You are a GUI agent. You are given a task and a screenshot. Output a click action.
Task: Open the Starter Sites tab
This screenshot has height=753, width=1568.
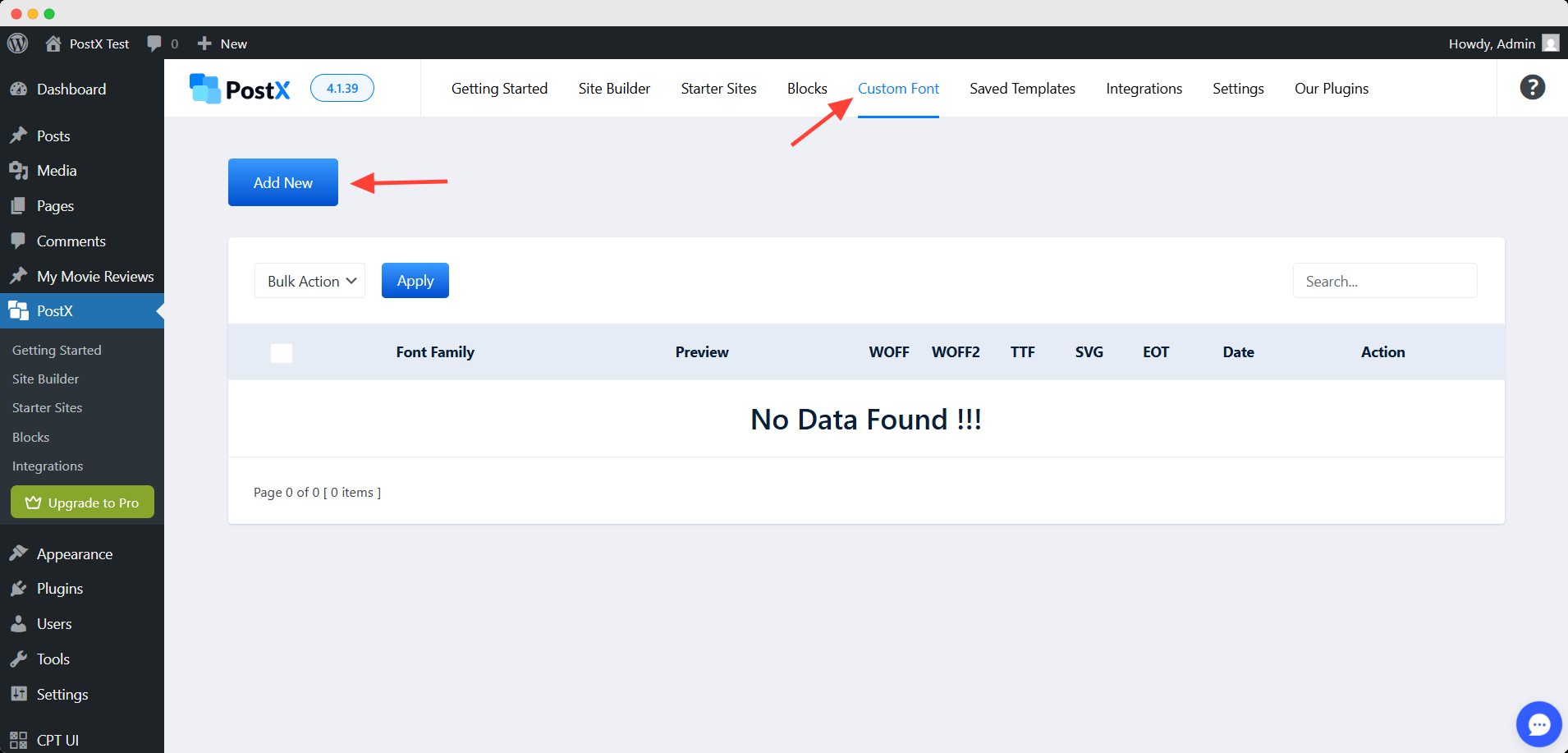(x=718, y=88)
